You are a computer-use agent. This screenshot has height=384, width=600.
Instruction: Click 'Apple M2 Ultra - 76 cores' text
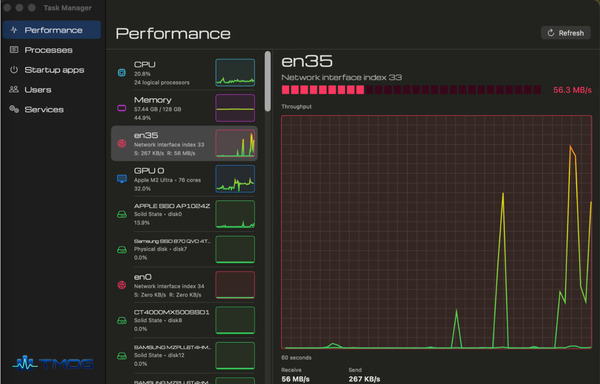coord(167,180)
